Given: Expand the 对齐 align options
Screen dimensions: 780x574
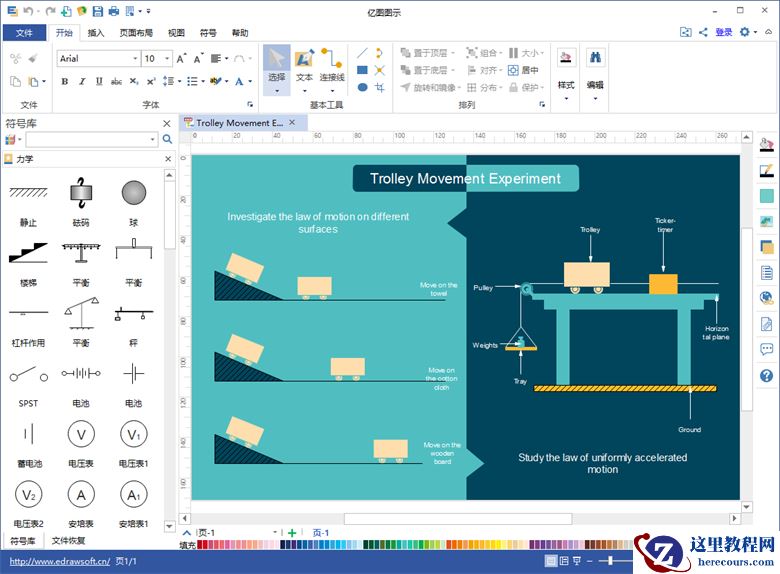Looking at the screenshot, I should (x=485, y=70).
